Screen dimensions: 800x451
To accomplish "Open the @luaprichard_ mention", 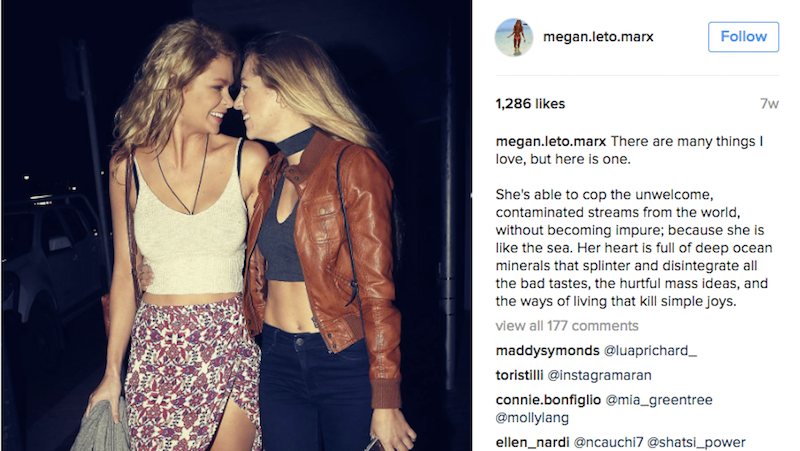I will pyautogui.click(x=651, y=350).
